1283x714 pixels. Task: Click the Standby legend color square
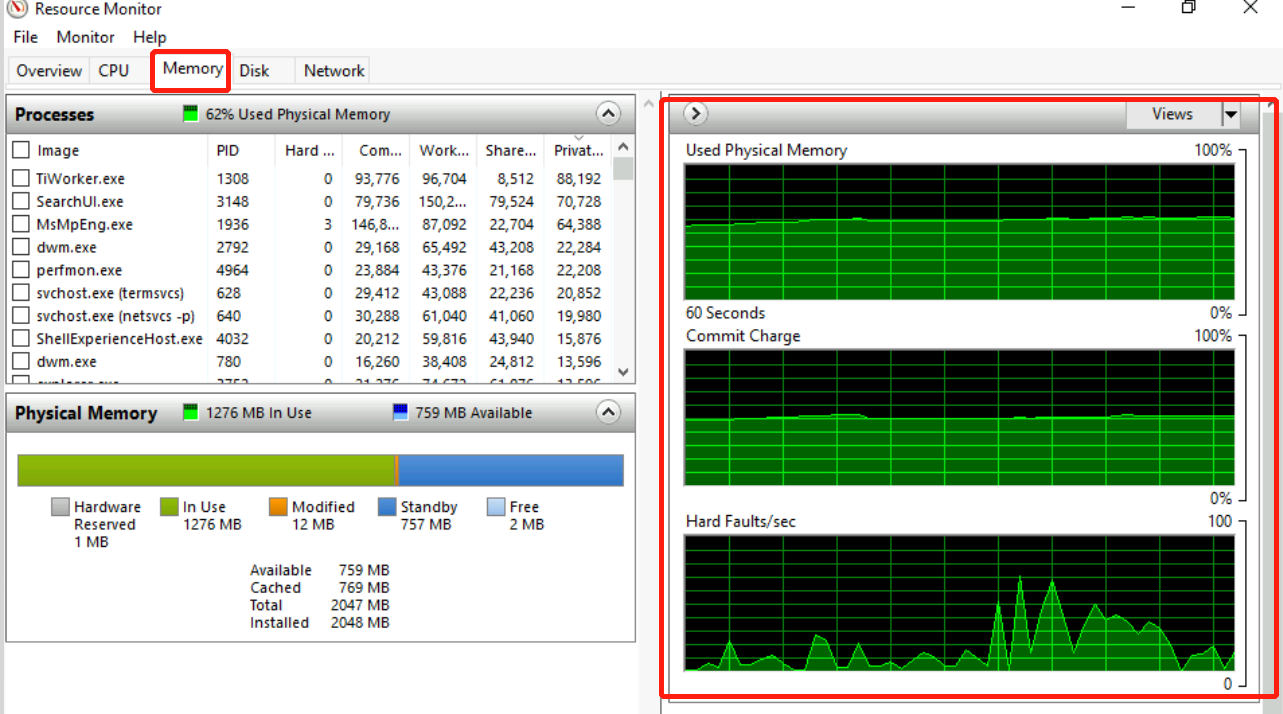click(387, 507)
